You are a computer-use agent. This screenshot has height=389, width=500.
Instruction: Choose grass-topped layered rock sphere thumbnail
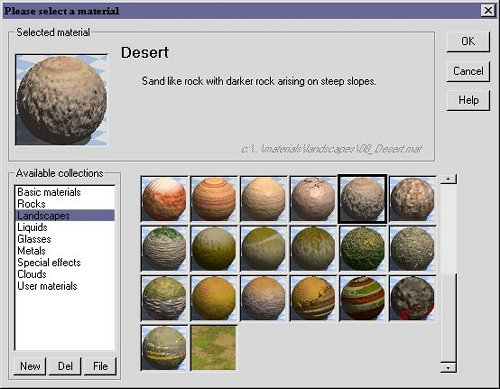tap(164, 249)
